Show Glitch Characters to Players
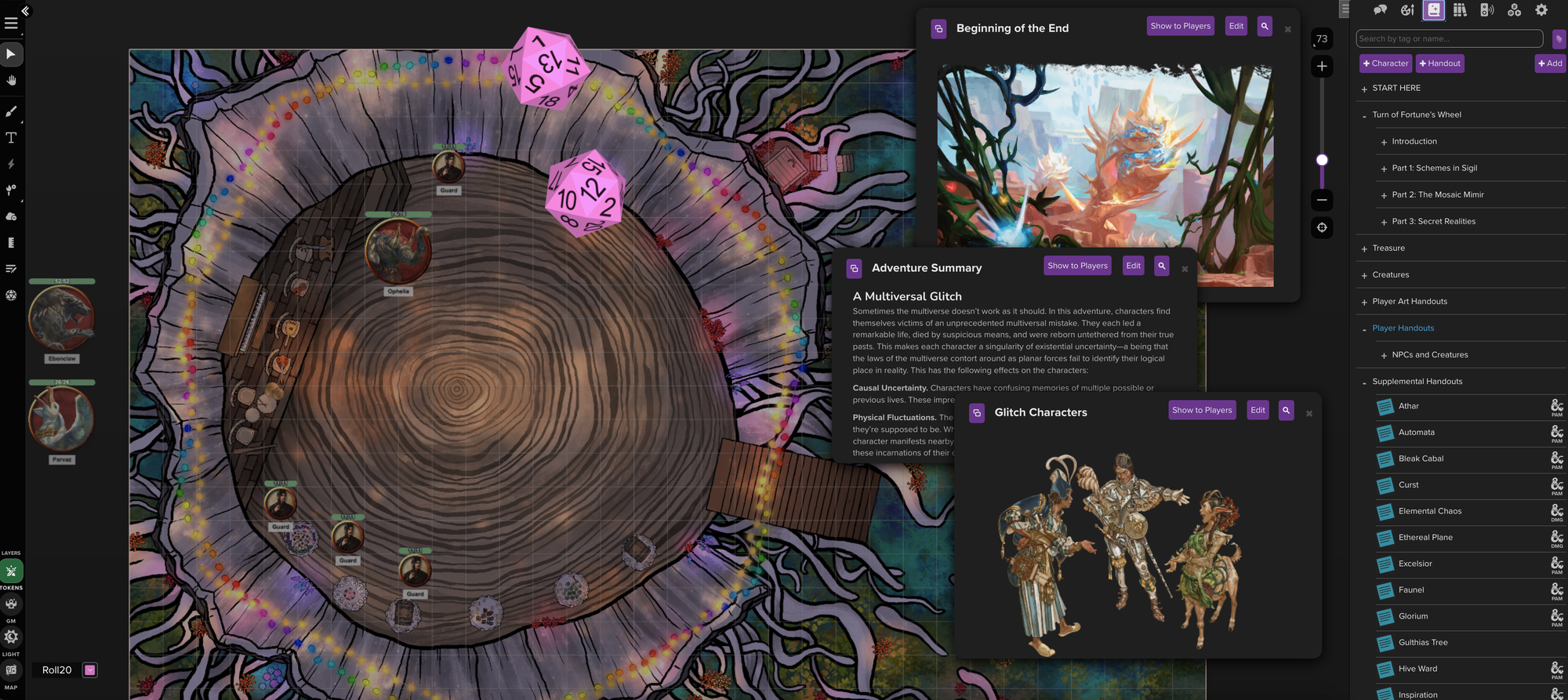The width and height of the screenshot is (1568, 700). click(1202, 410)
